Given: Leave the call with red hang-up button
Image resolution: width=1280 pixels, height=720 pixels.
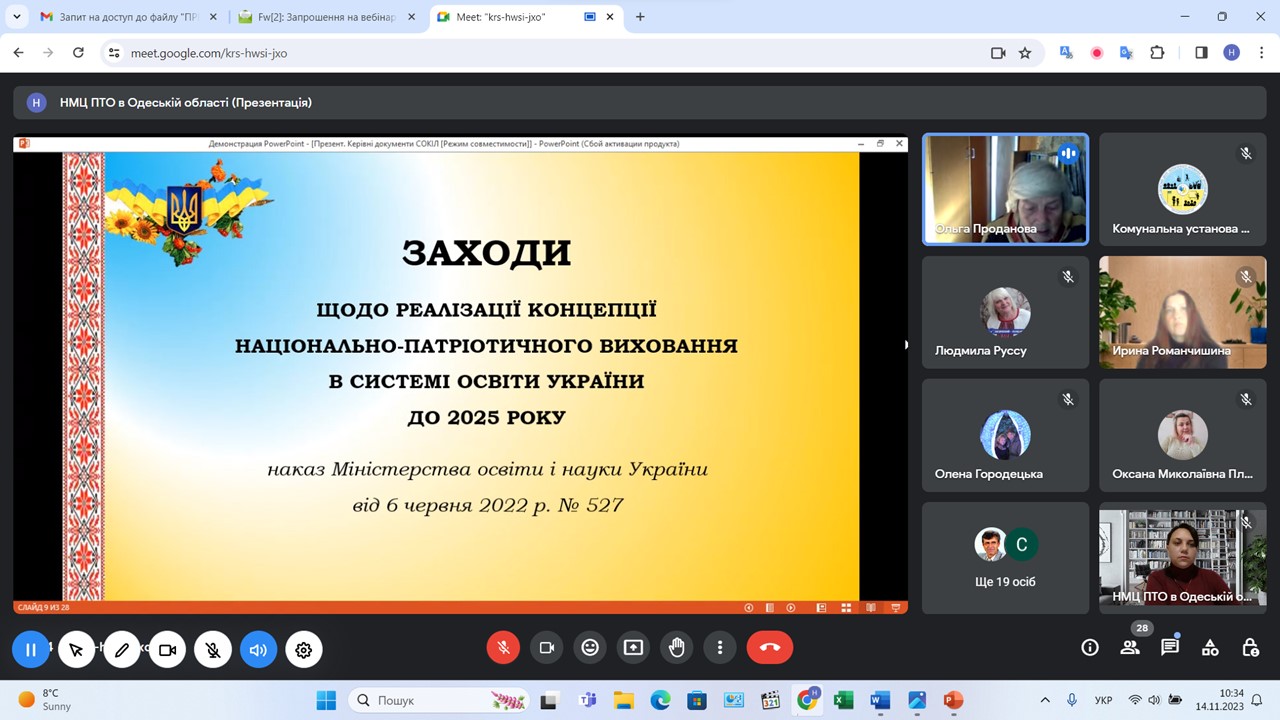Looking at the screenshot, I should 769,648.
